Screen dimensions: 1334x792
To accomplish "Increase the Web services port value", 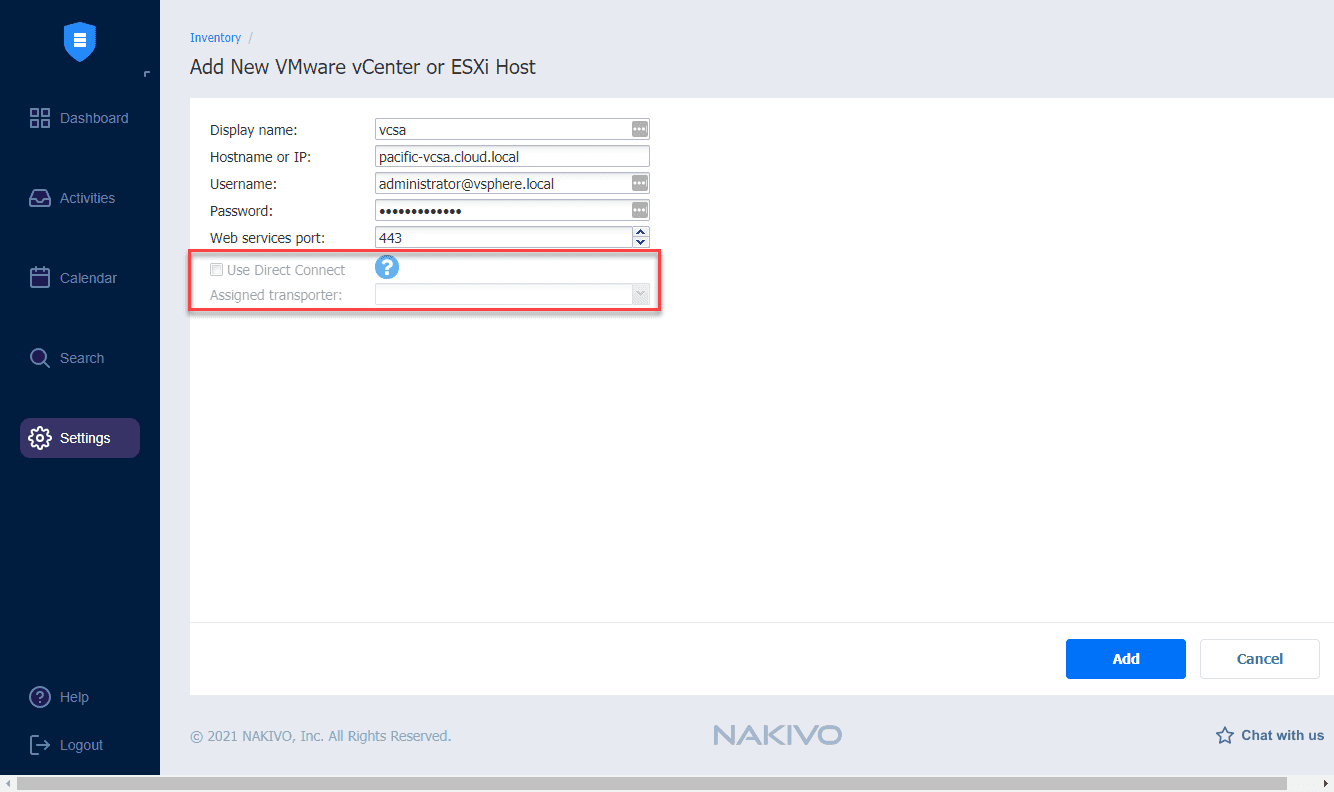I will (x=641, y=232).
